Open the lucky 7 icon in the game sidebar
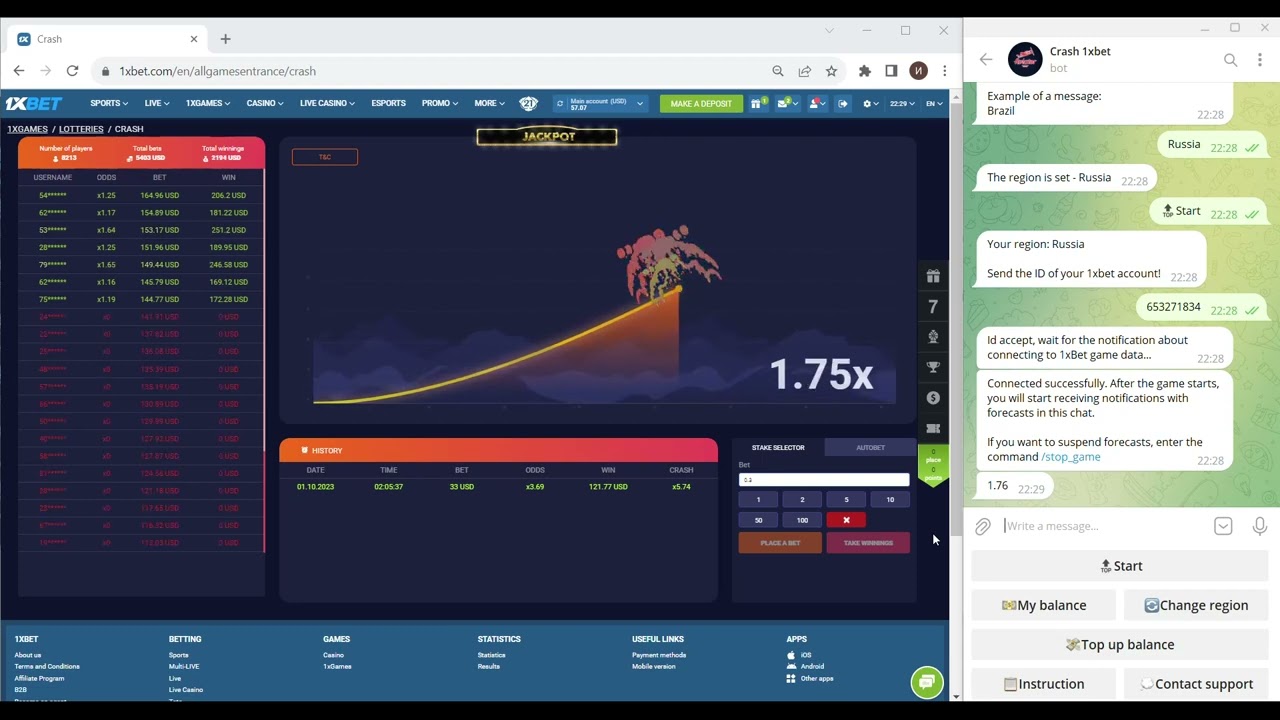Viewport: 1280px width, 720px height. coord(933,307)
